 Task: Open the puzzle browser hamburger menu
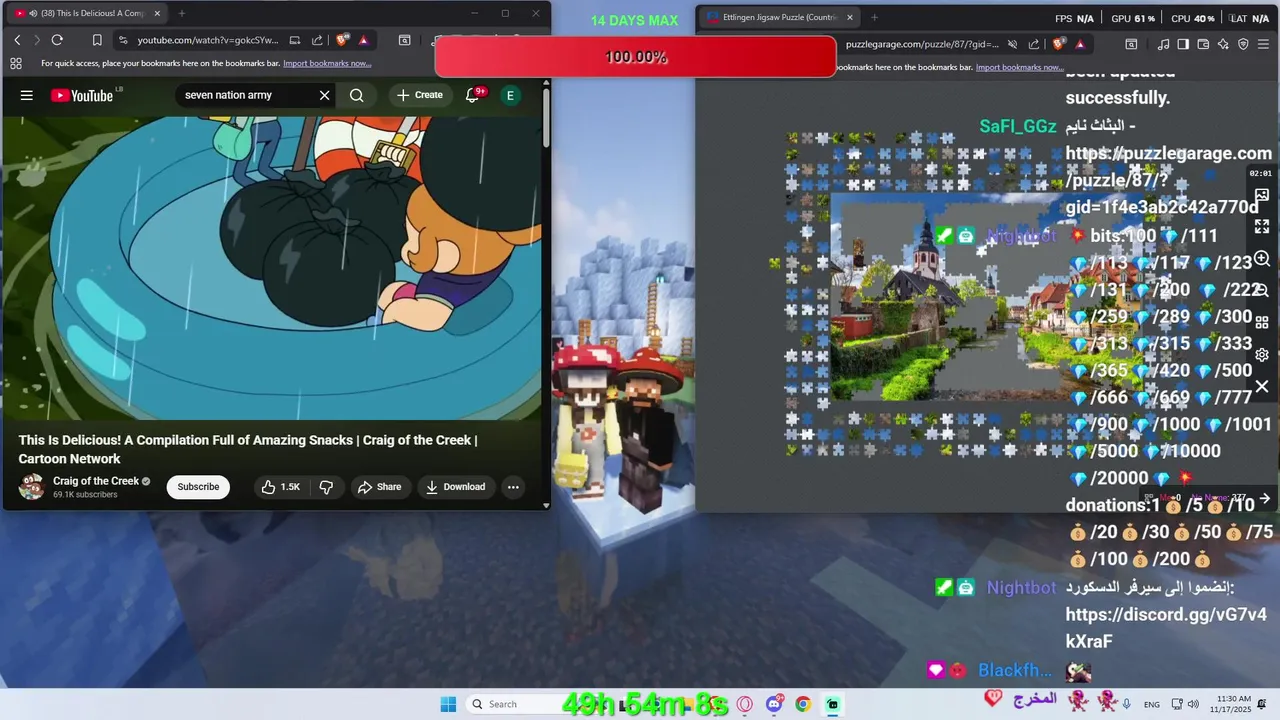1264,44
